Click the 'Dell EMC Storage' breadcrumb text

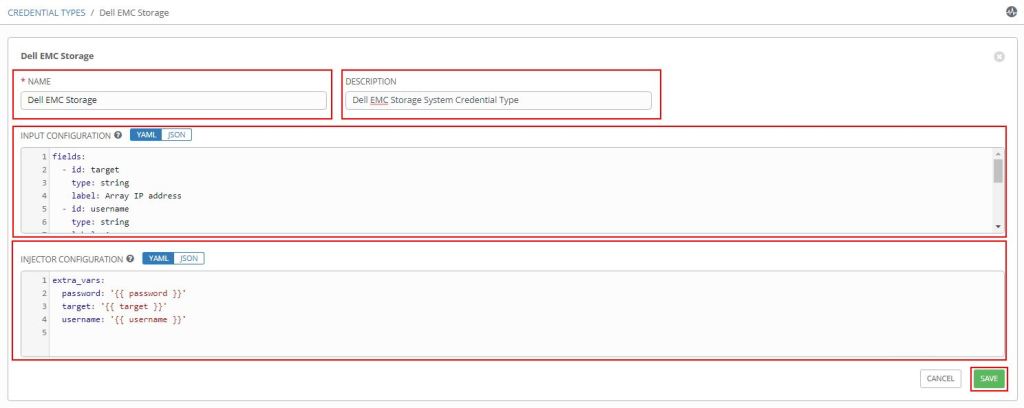134,12
